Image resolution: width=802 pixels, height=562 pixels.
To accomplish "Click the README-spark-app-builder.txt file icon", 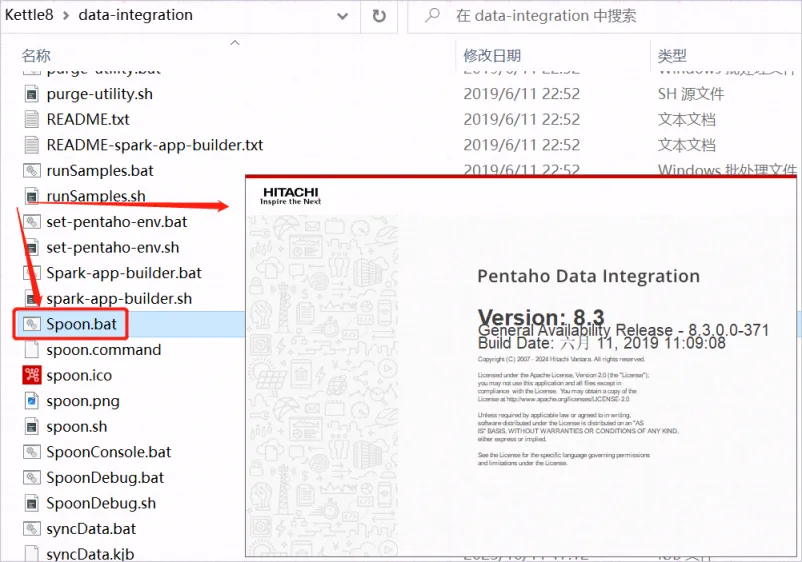I will point(32,145).
